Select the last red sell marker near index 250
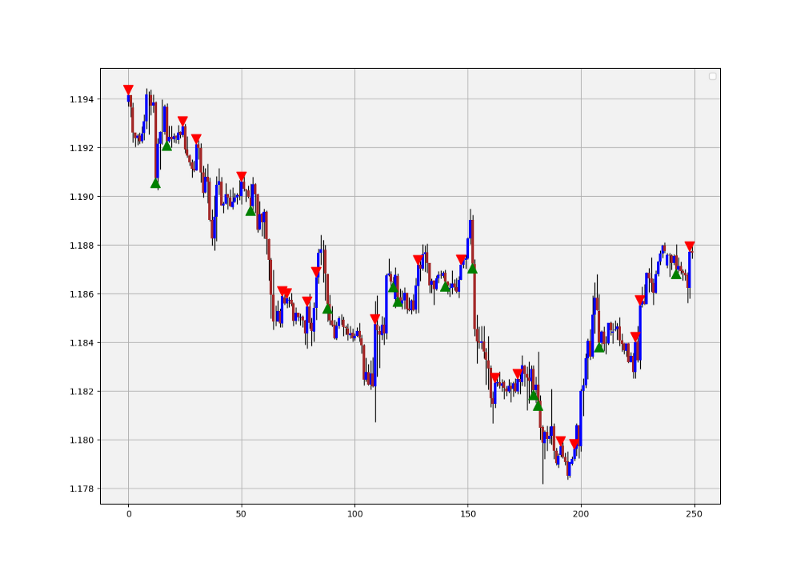 coord(690,246)
